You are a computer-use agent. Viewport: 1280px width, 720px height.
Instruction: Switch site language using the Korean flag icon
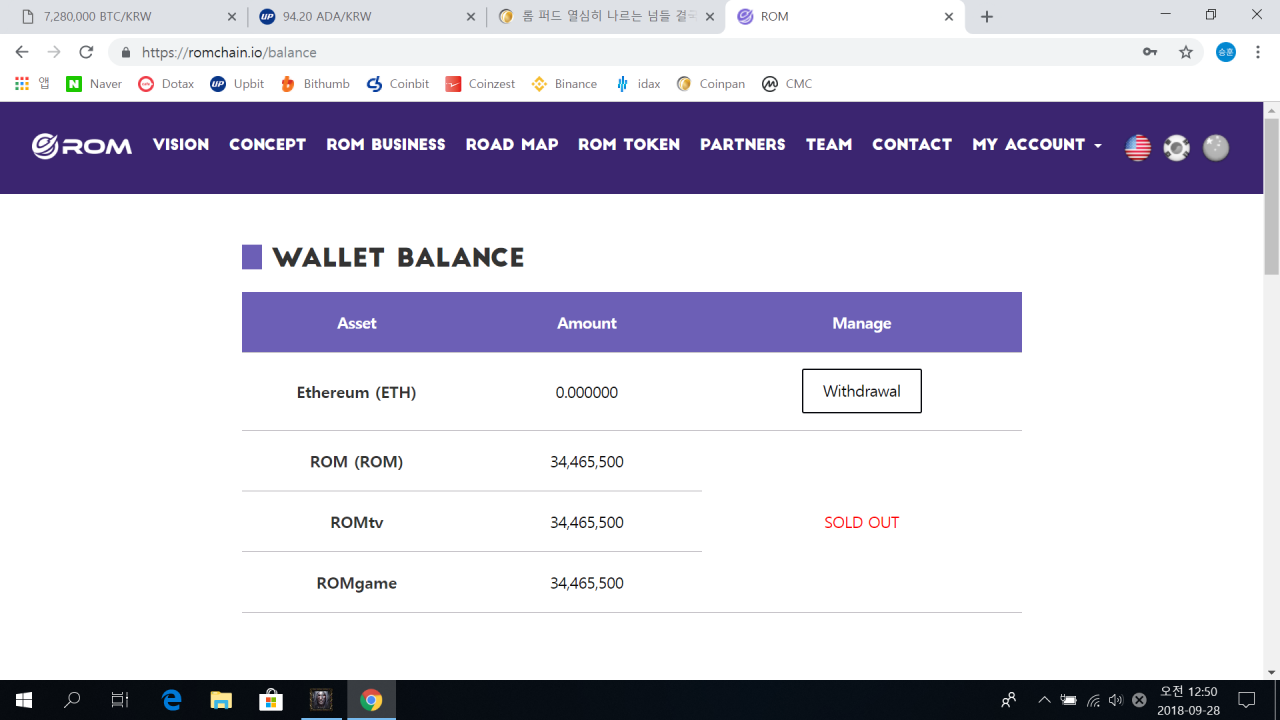pyautogui.click(x=1176, y=147)
